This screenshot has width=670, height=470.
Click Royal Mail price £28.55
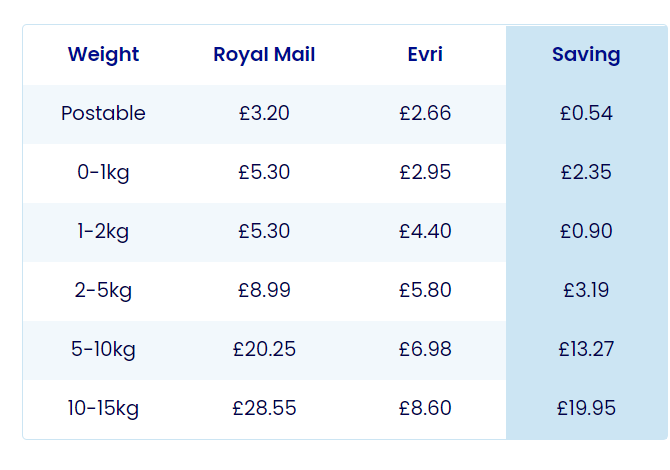click(264, 408)
